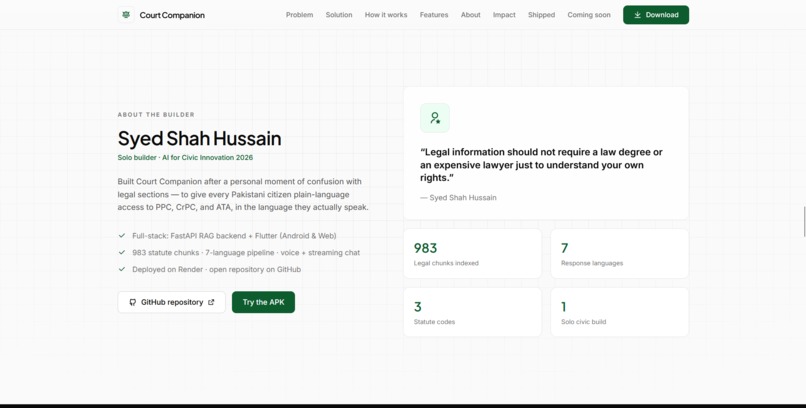806x408 pixels.
Task: Click checkmark icon beside Deployed on Render
Action: 122,269
